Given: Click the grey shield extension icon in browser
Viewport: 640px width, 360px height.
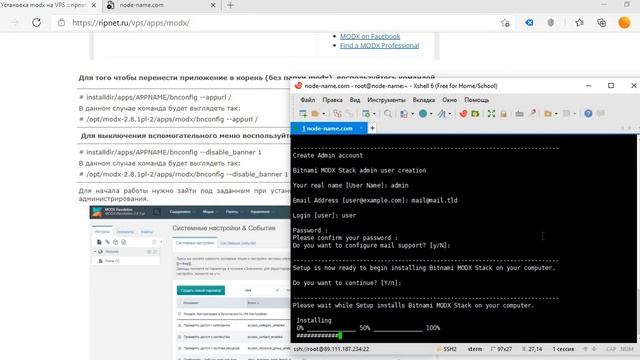Looking at the screenshot, I should (x=551, y=22).
